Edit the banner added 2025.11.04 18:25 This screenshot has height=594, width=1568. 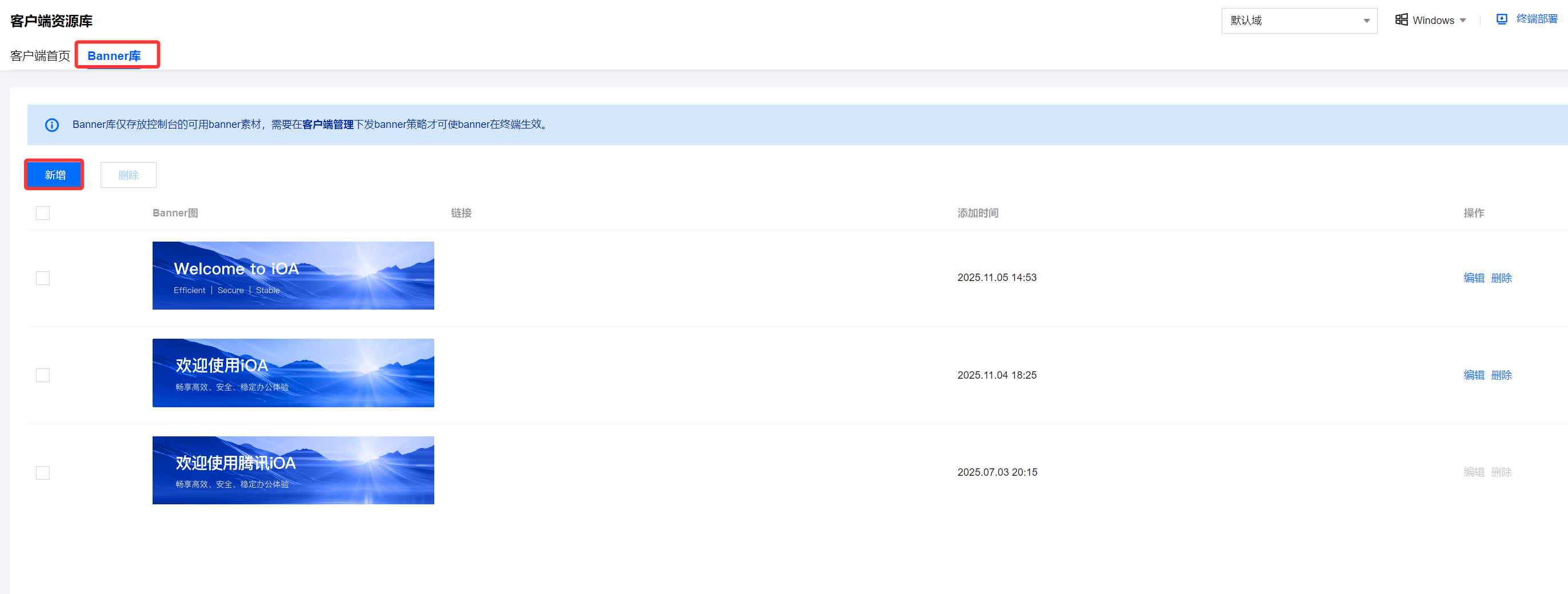pos(1474,375)
